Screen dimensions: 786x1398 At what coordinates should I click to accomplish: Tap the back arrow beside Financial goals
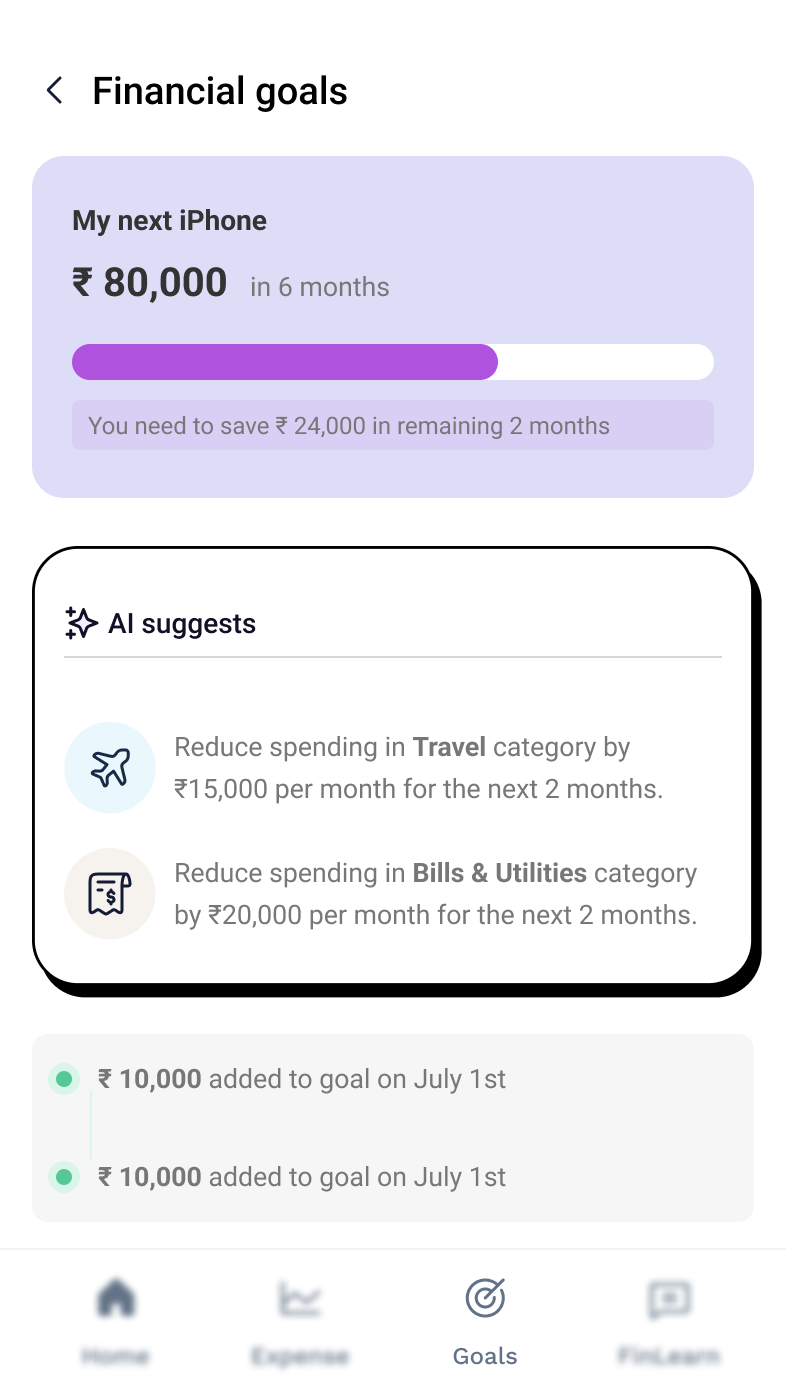(55, 91)
